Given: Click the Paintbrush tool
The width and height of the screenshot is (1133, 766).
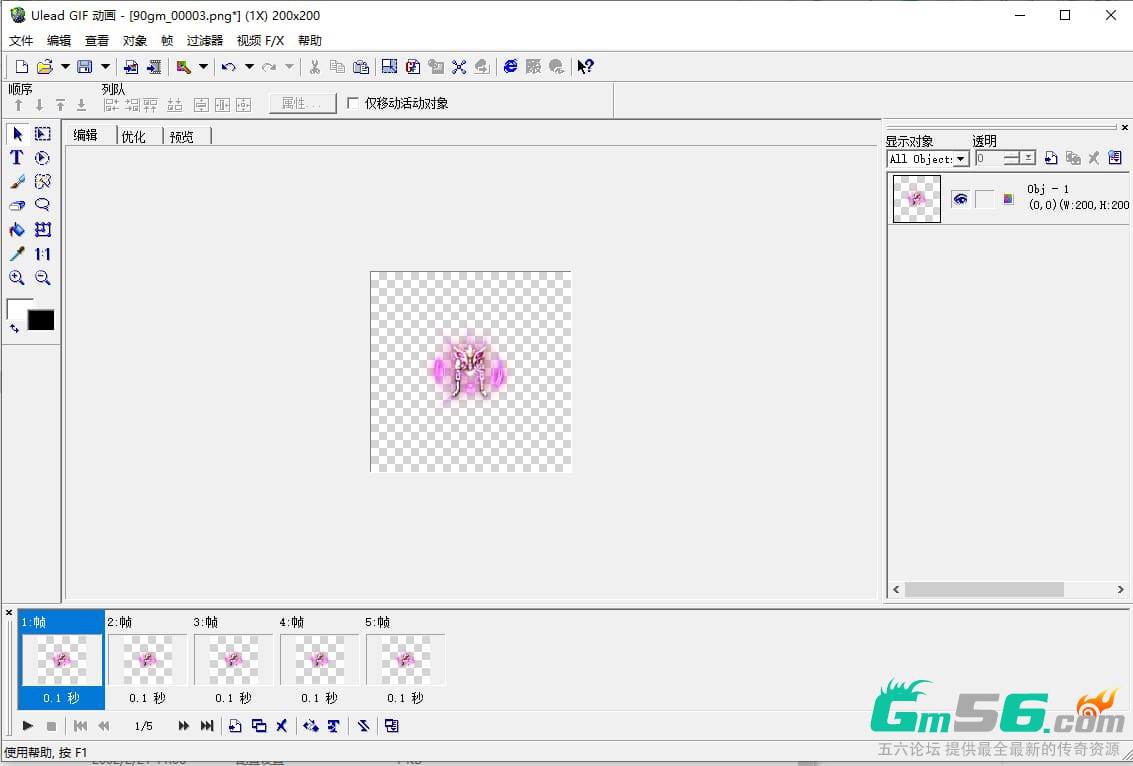Looking at the screenshot, I should click(x=16, y=182).
